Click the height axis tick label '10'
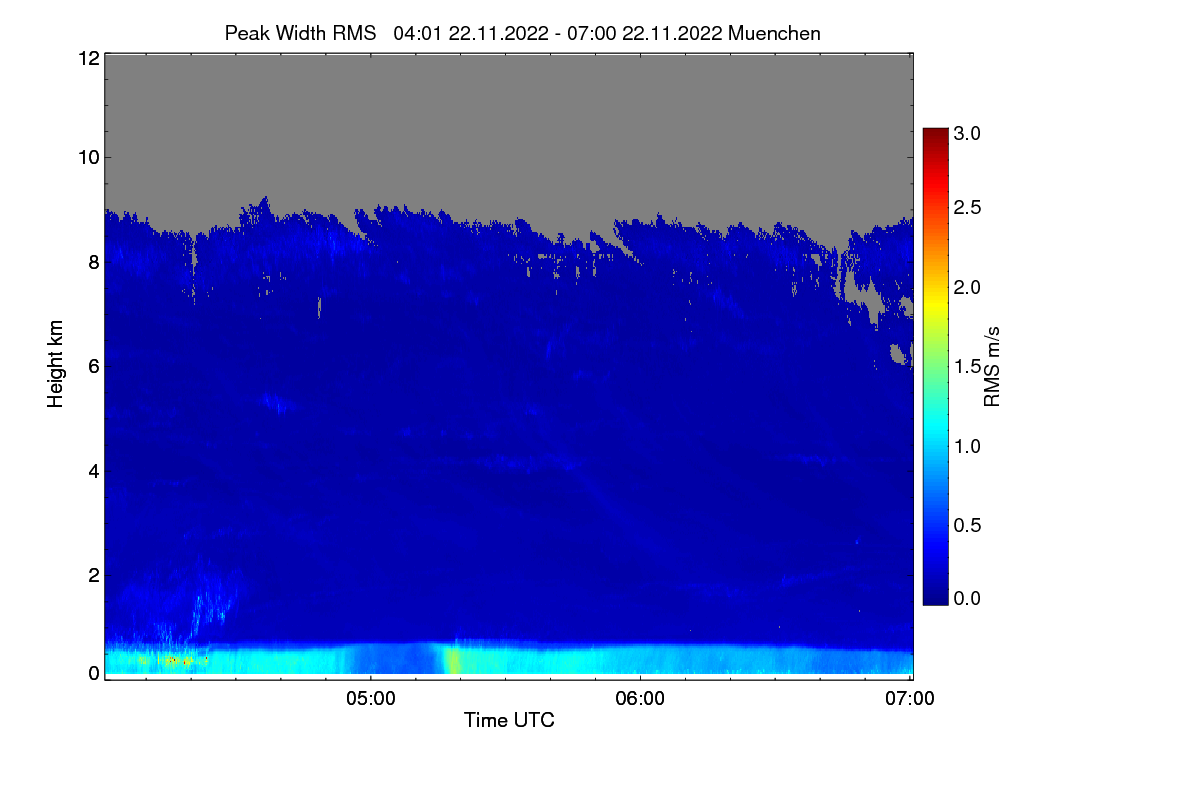1200x800 pixels. pos(87,157)
